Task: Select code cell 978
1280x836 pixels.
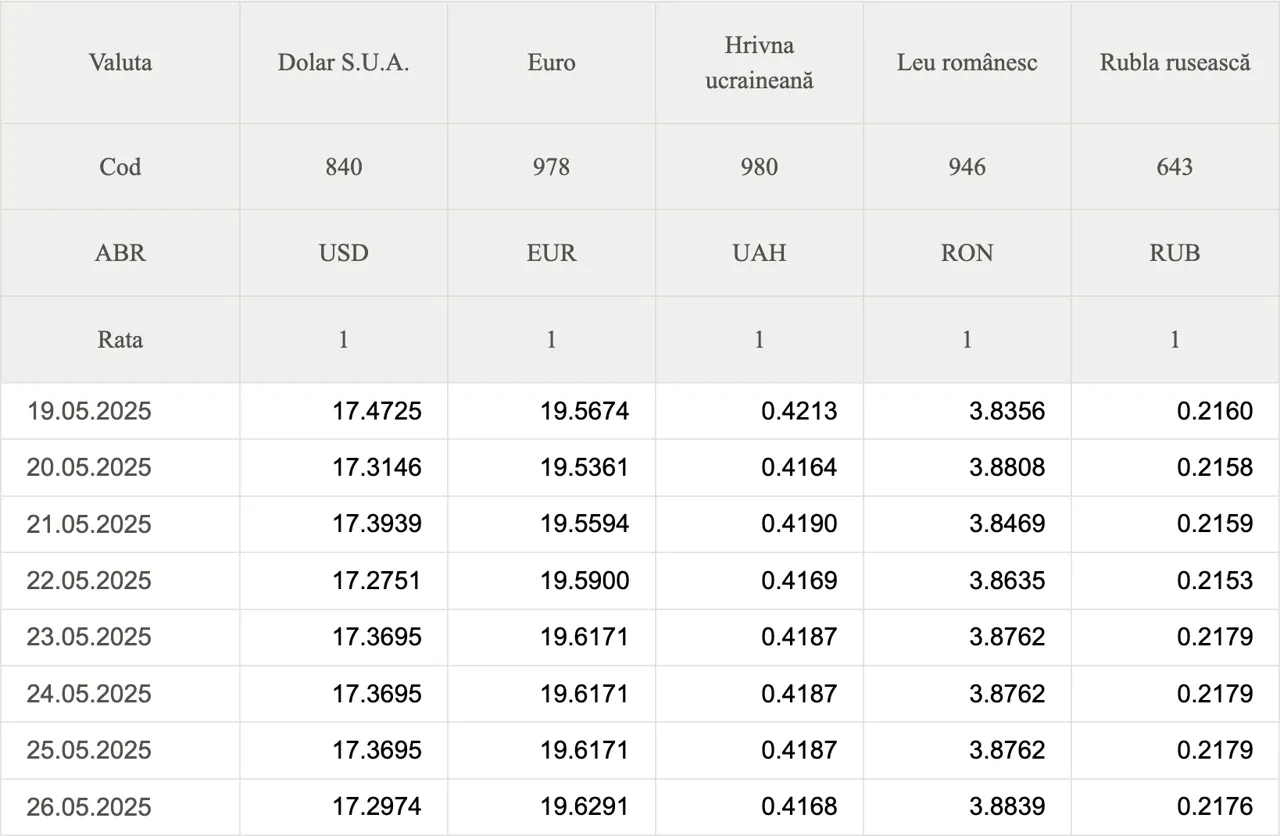Action: click(551, 167)
